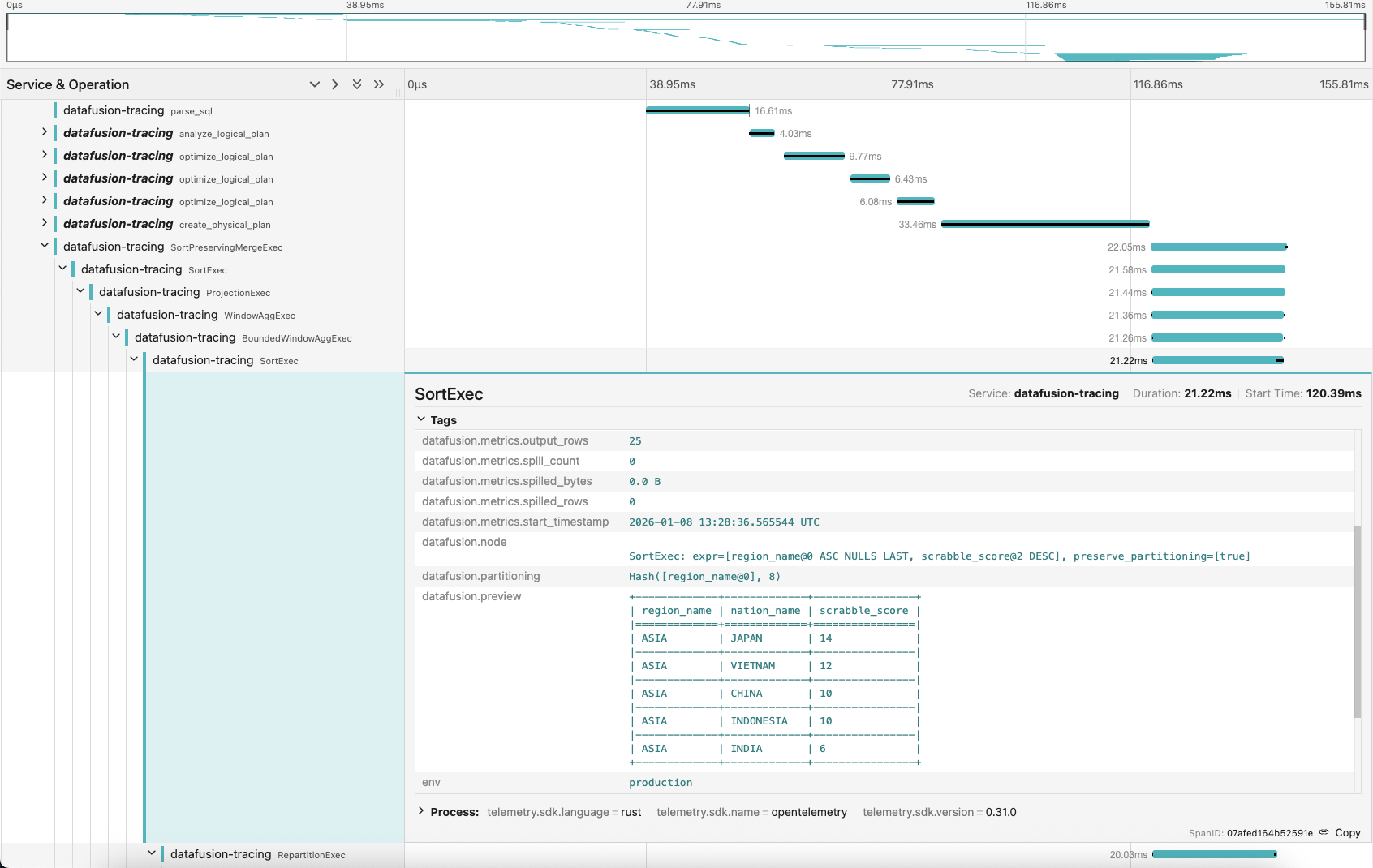Click the parse_sql 16.61ms timeline bar
Screen dimensions: 1373x868
(x=697, y=110)
